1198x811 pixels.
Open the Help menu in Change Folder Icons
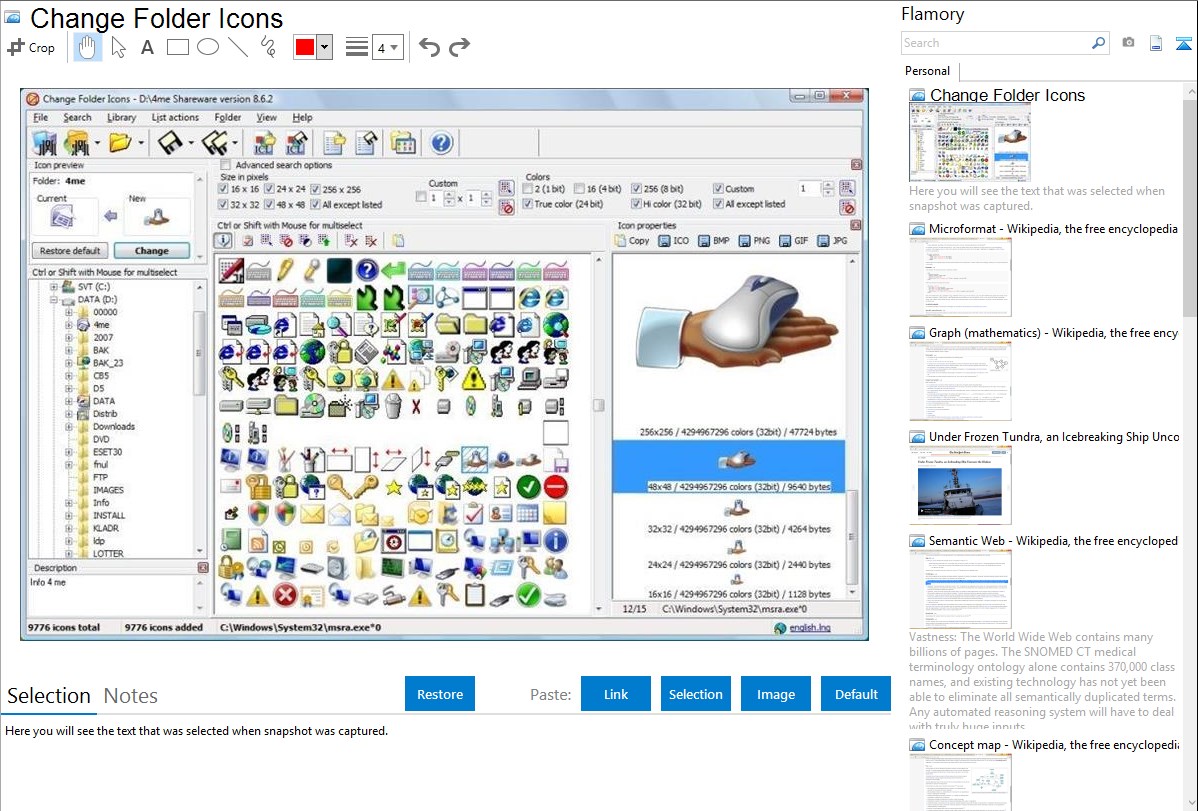pos(303,118)
